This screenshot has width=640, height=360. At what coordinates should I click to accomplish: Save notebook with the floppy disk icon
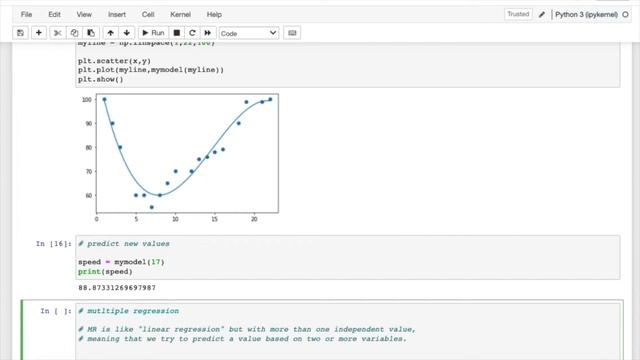(20, 33)
